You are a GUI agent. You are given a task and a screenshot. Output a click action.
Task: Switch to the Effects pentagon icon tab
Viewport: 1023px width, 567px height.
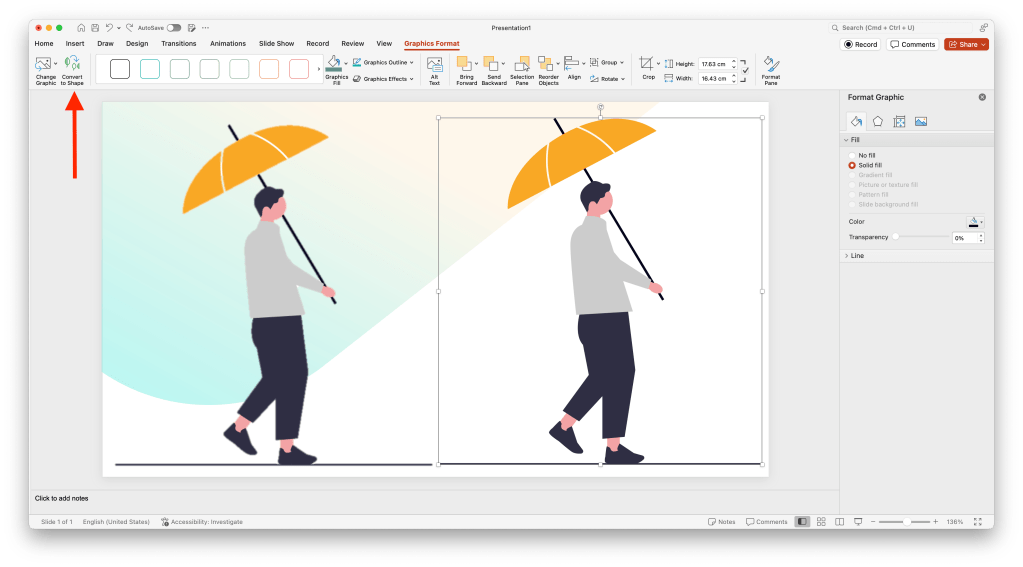coord(877,121)
